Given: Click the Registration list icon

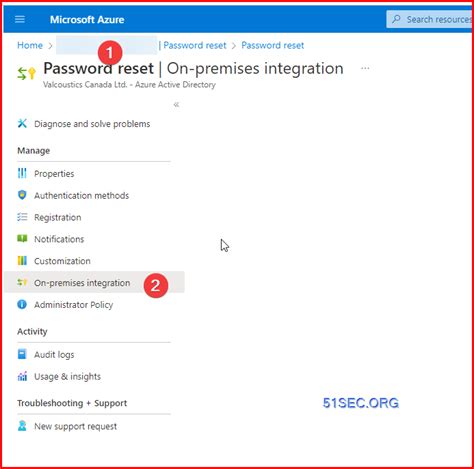Looking at the screenshot, I should [22, 217].
